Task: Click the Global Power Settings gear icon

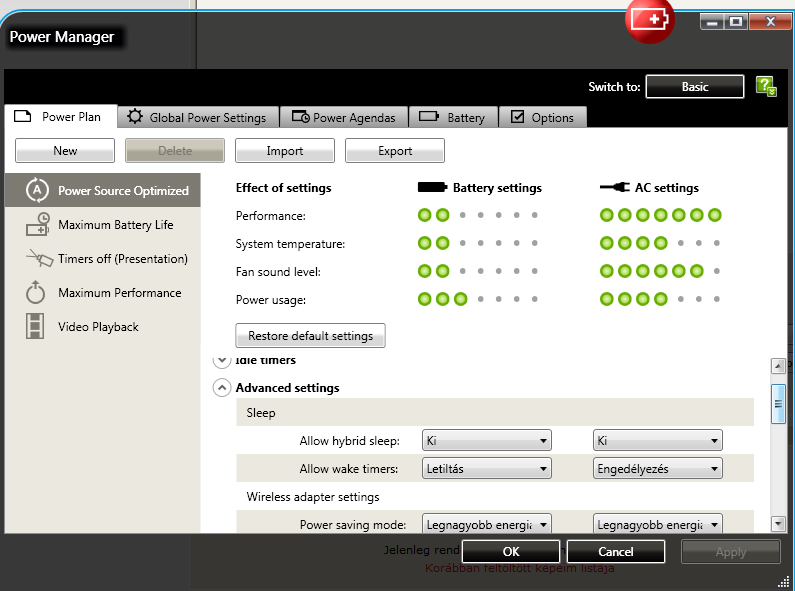Action: click(x=135, y=117)
